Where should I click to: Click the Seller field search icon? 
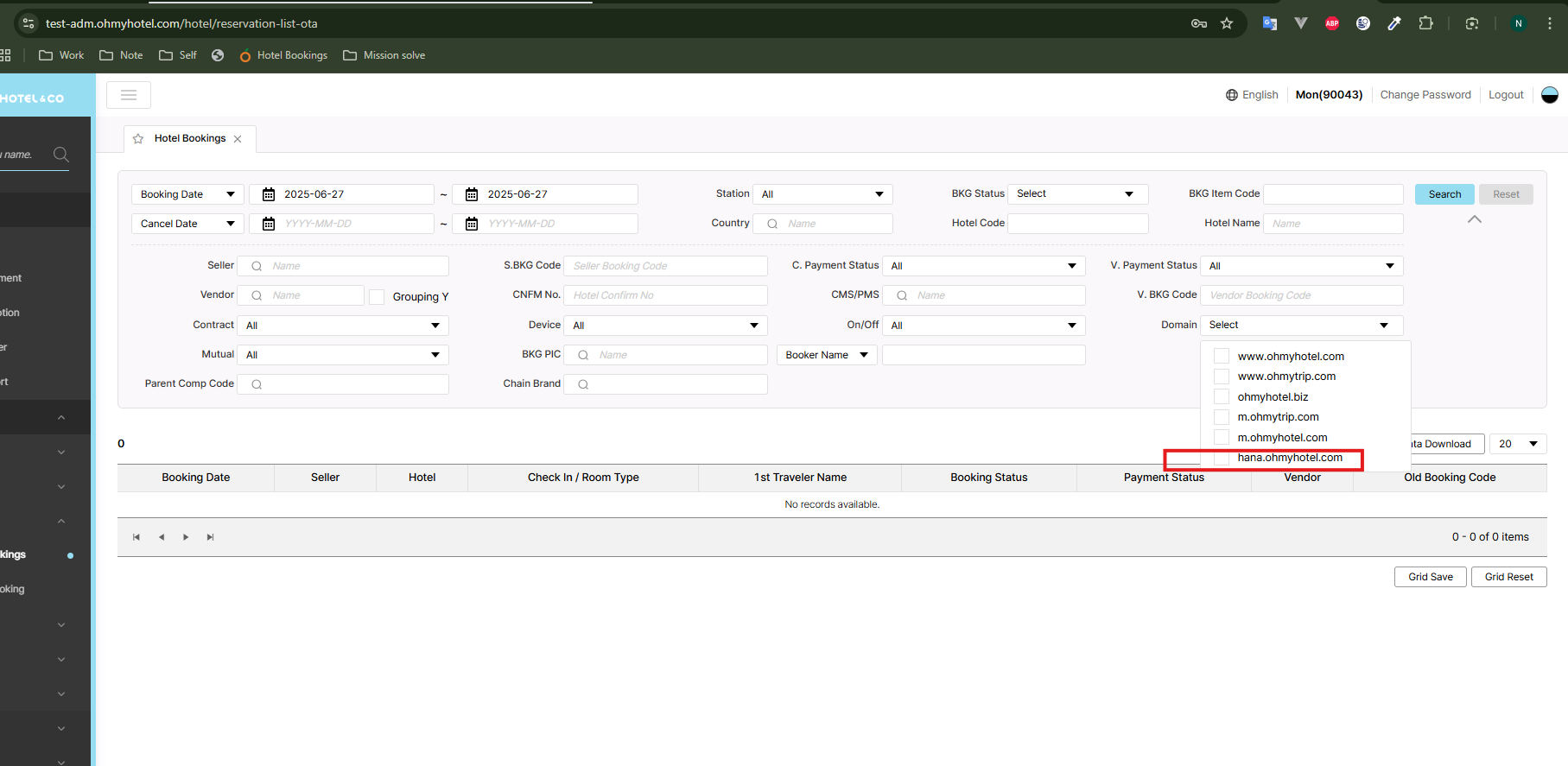pos(257,266)
